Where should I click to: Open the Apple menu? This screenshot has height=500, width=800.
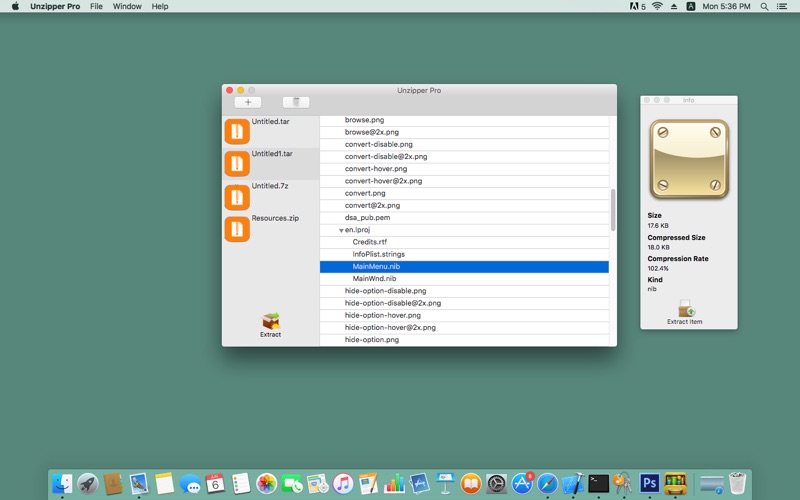pos(15,6)
